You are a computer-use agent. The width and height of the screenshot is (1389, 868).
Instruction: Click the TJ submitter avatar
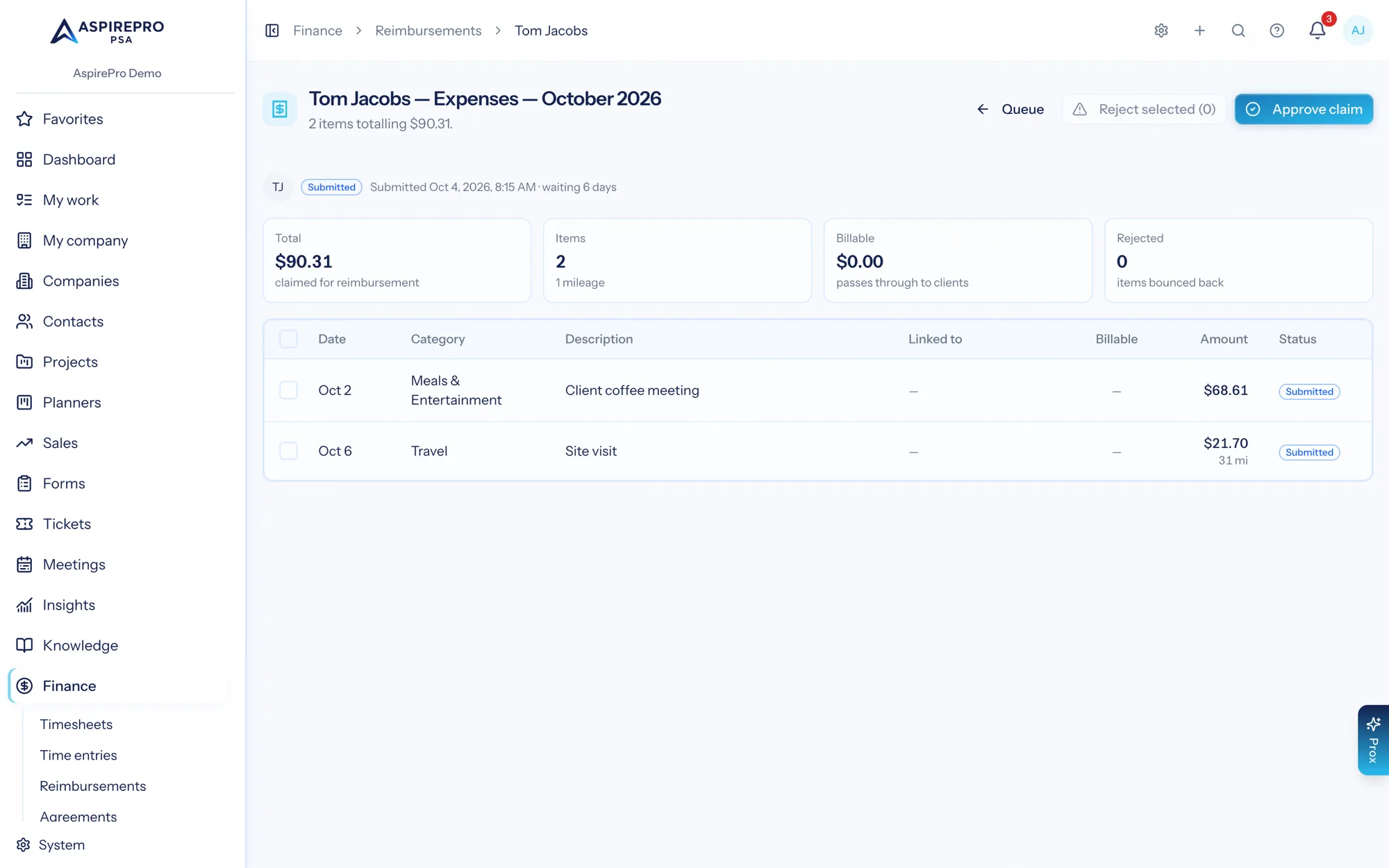coord(278,187)
